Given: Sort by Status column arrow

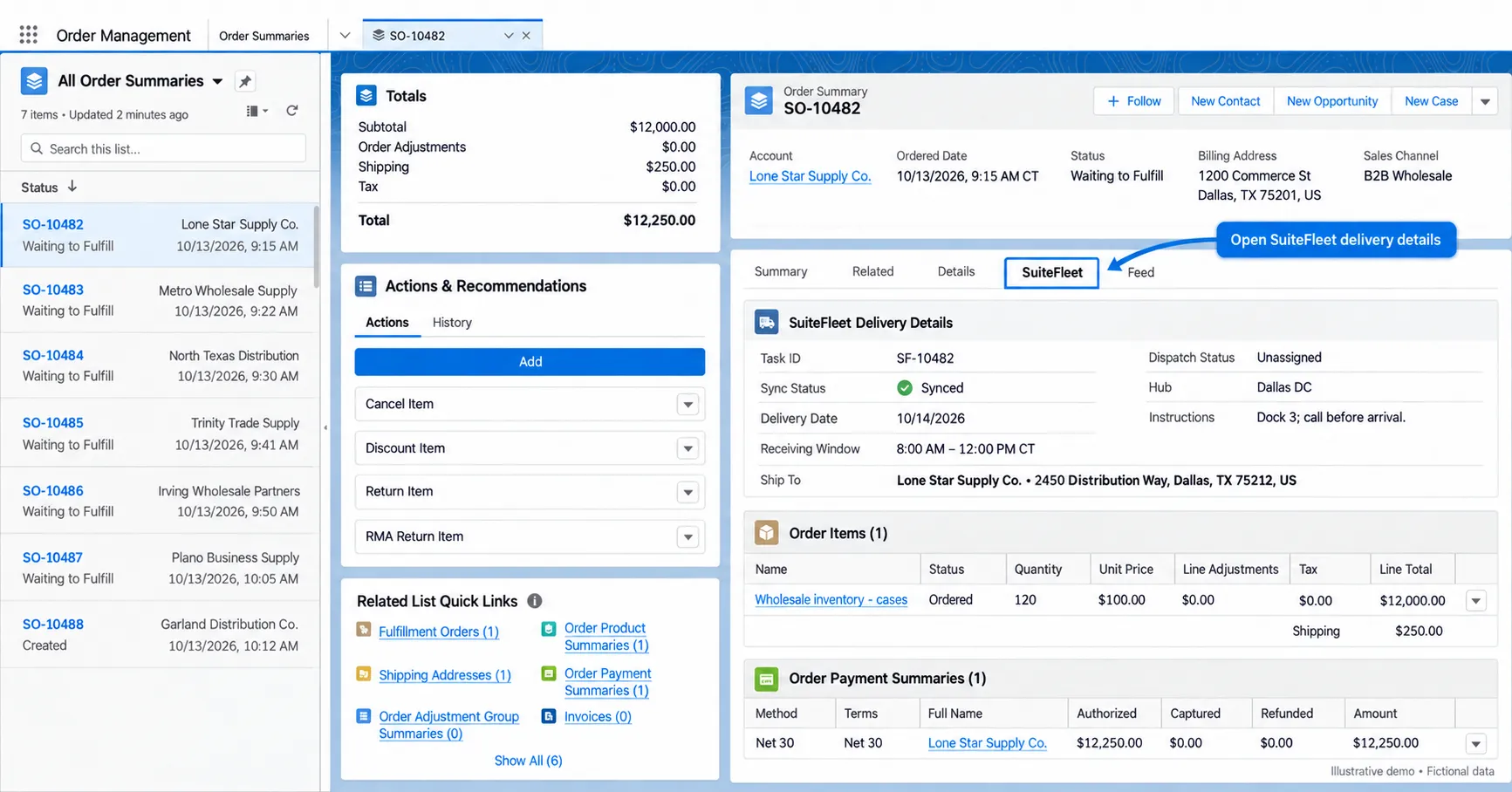Looking at the screenshot, I should [x=72, y=187].
